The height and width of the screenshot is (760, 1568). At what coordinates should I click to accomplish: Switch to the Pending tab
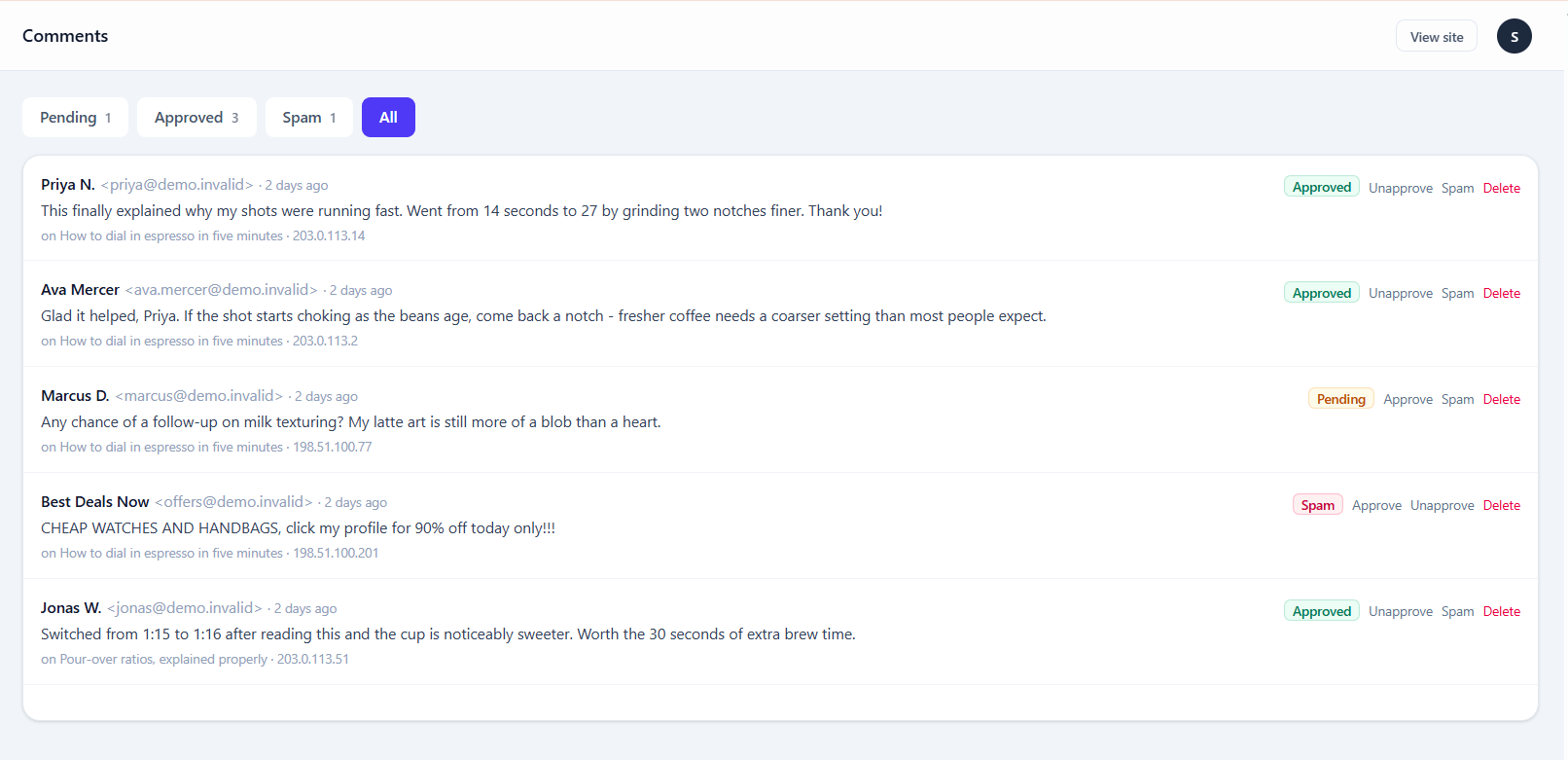75,117
